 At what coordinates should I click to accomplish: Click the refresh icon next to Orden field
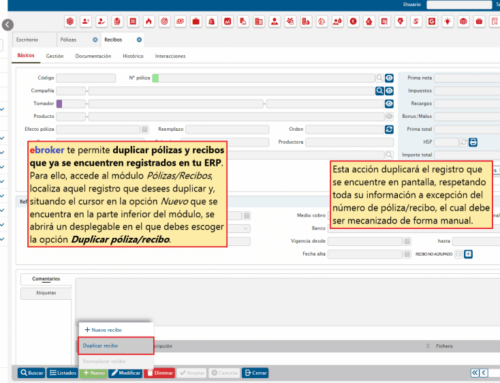389,129
